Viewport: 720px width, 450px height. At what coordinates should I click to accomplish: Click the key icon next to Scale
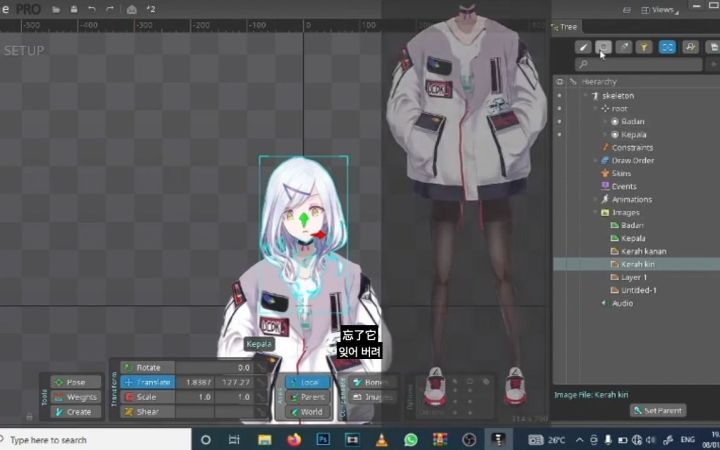pyautogui.click(x=261, y=397)
